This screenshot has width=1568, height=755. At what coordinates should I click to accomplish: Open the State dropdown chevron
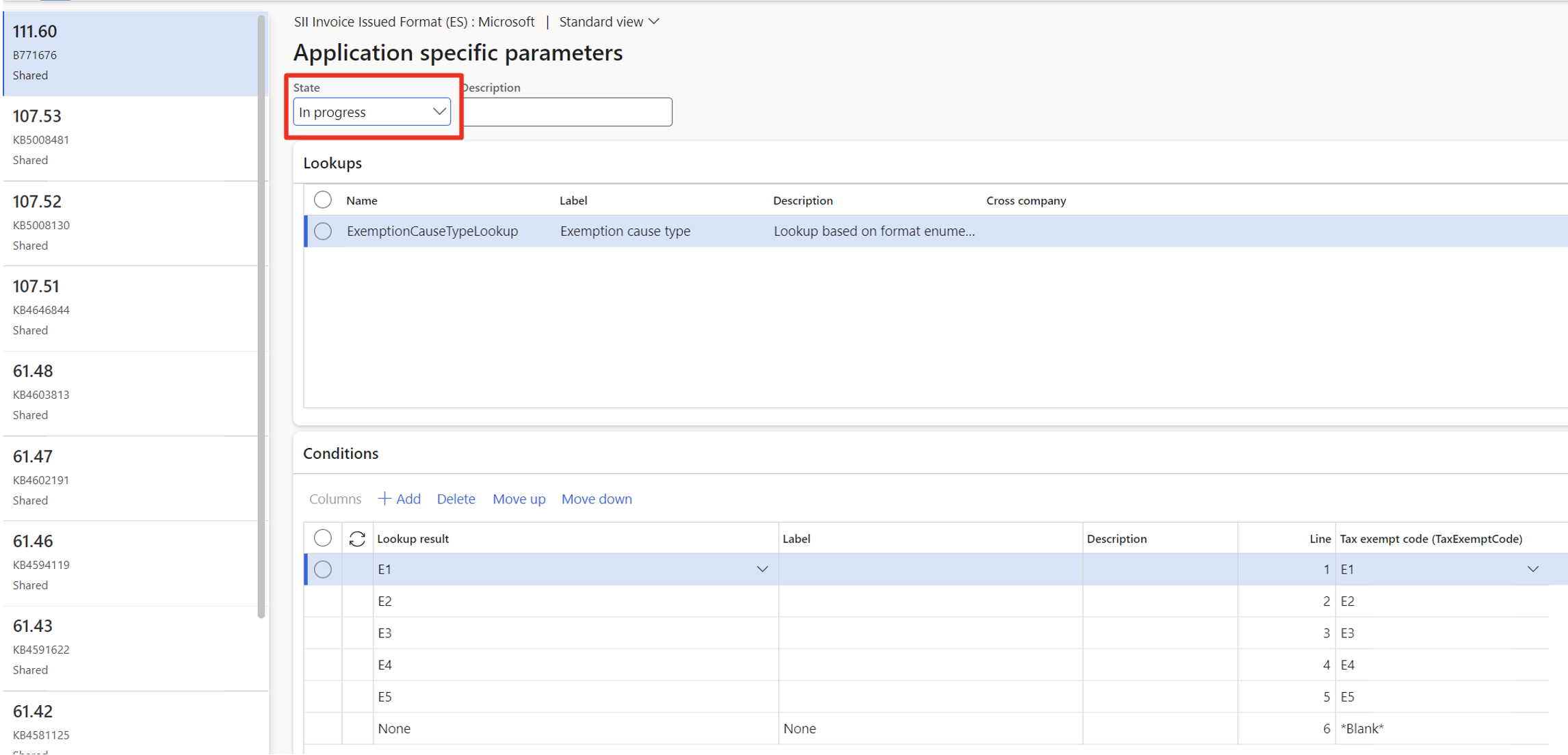point(439,111)
